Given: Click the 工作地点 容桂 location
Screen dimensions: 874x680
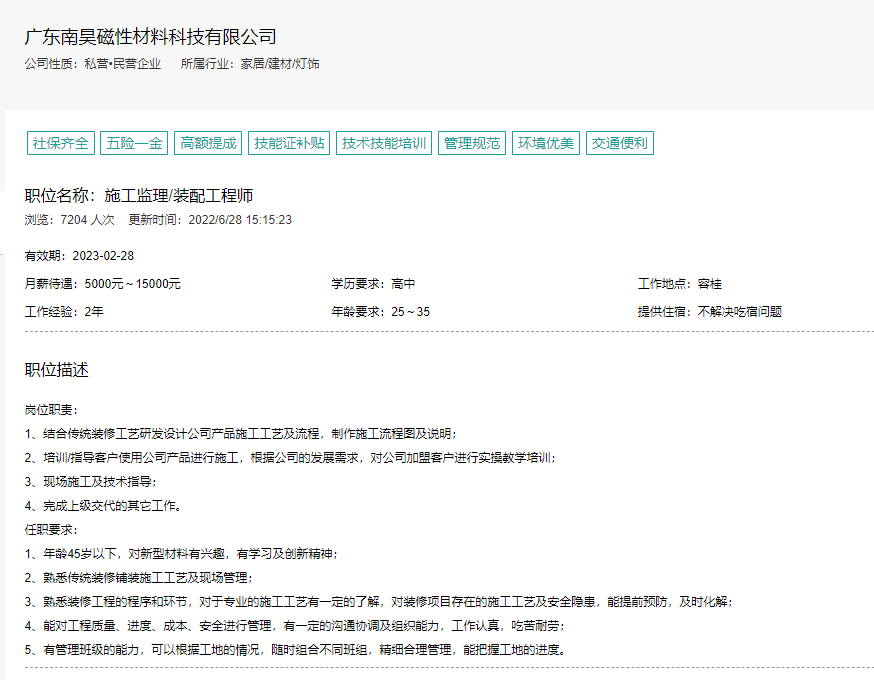Looking at the screenshot, I should click(x=679, y=284).
